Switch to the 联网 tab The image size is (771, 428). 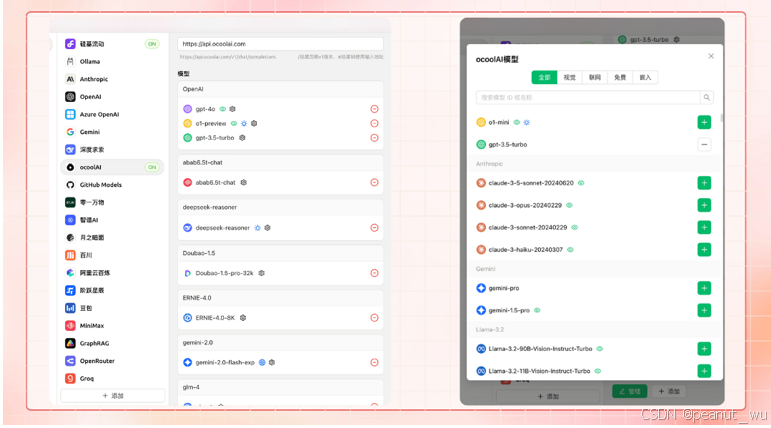[x=595, y=77]
